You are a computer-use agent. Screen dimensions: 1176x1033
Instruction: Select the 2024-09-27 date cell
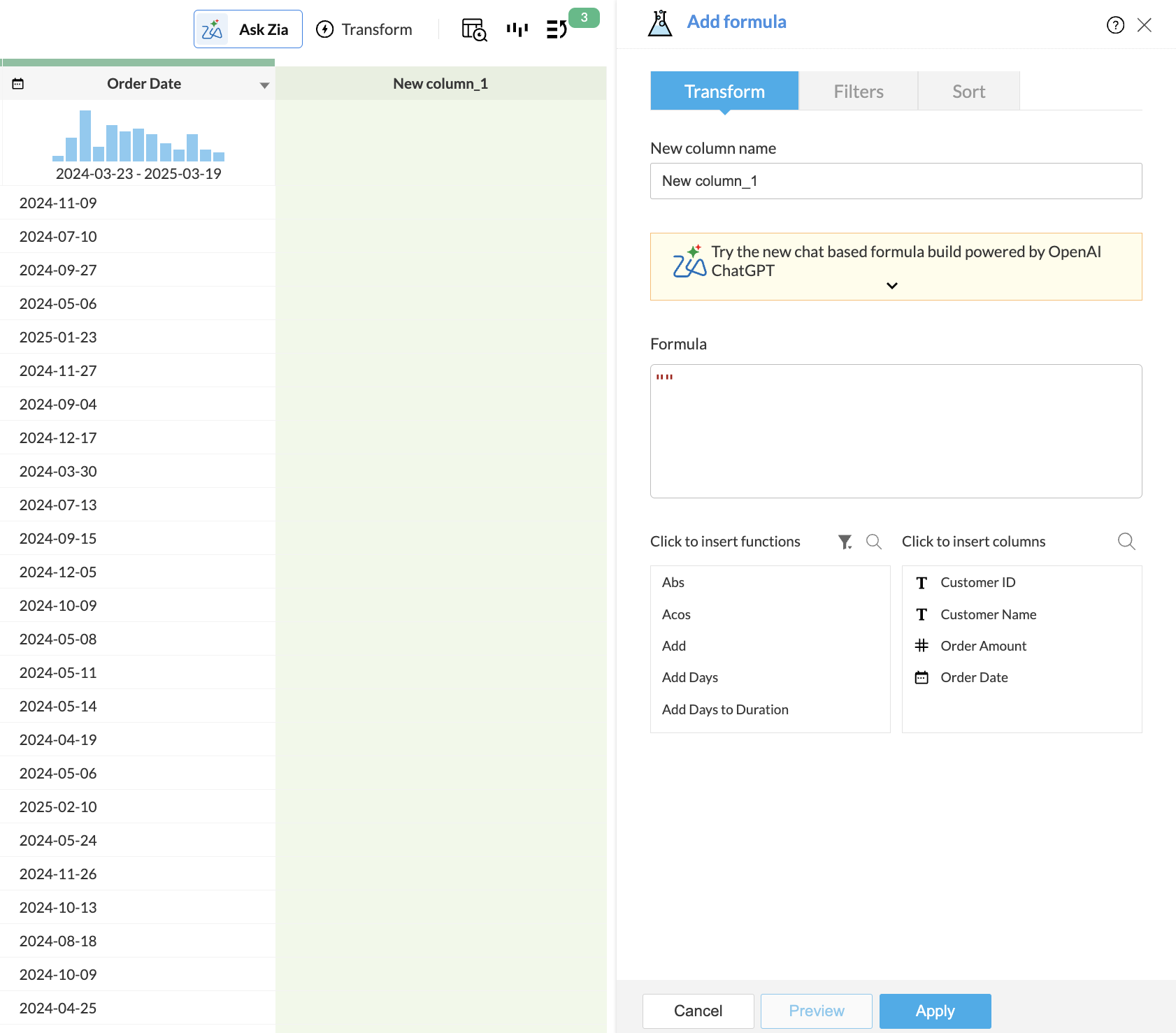coord(138,270)
